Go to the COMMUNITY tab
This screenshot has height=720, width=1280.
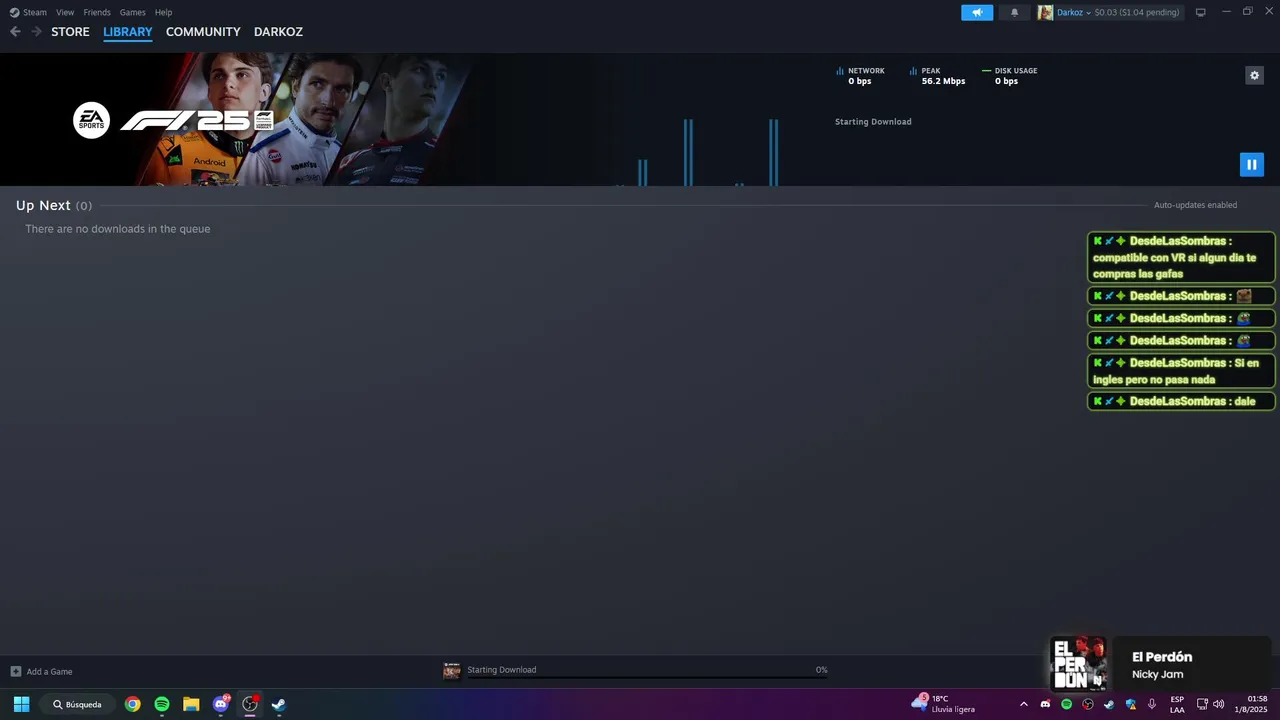tap(203, 31)
